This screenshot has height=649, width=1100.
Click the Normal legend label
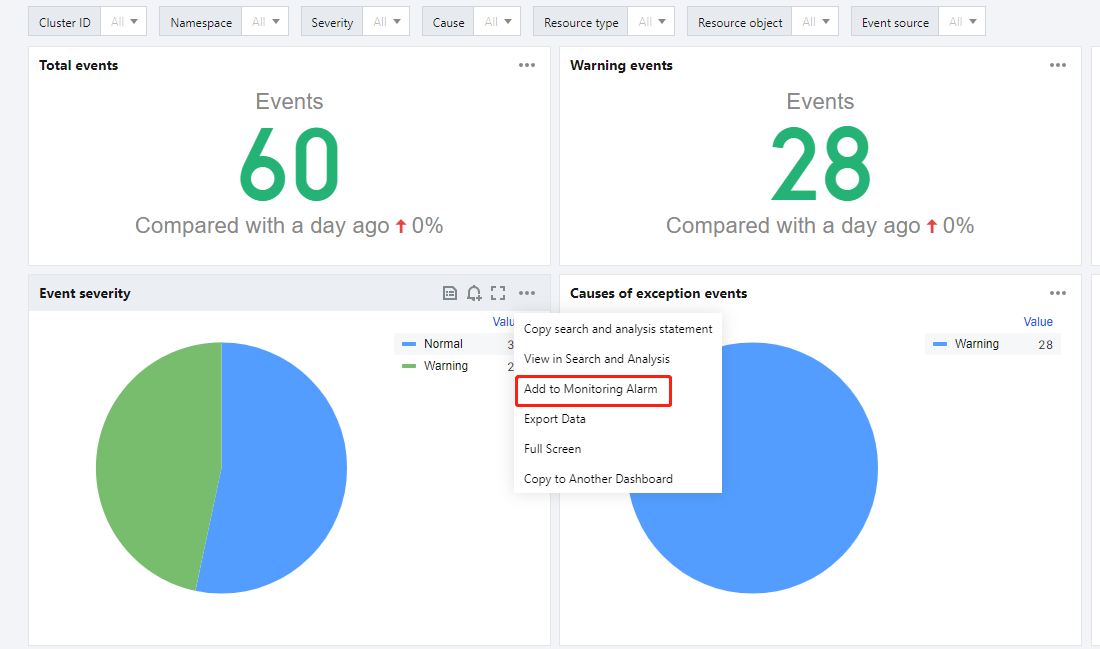(443, 344)
